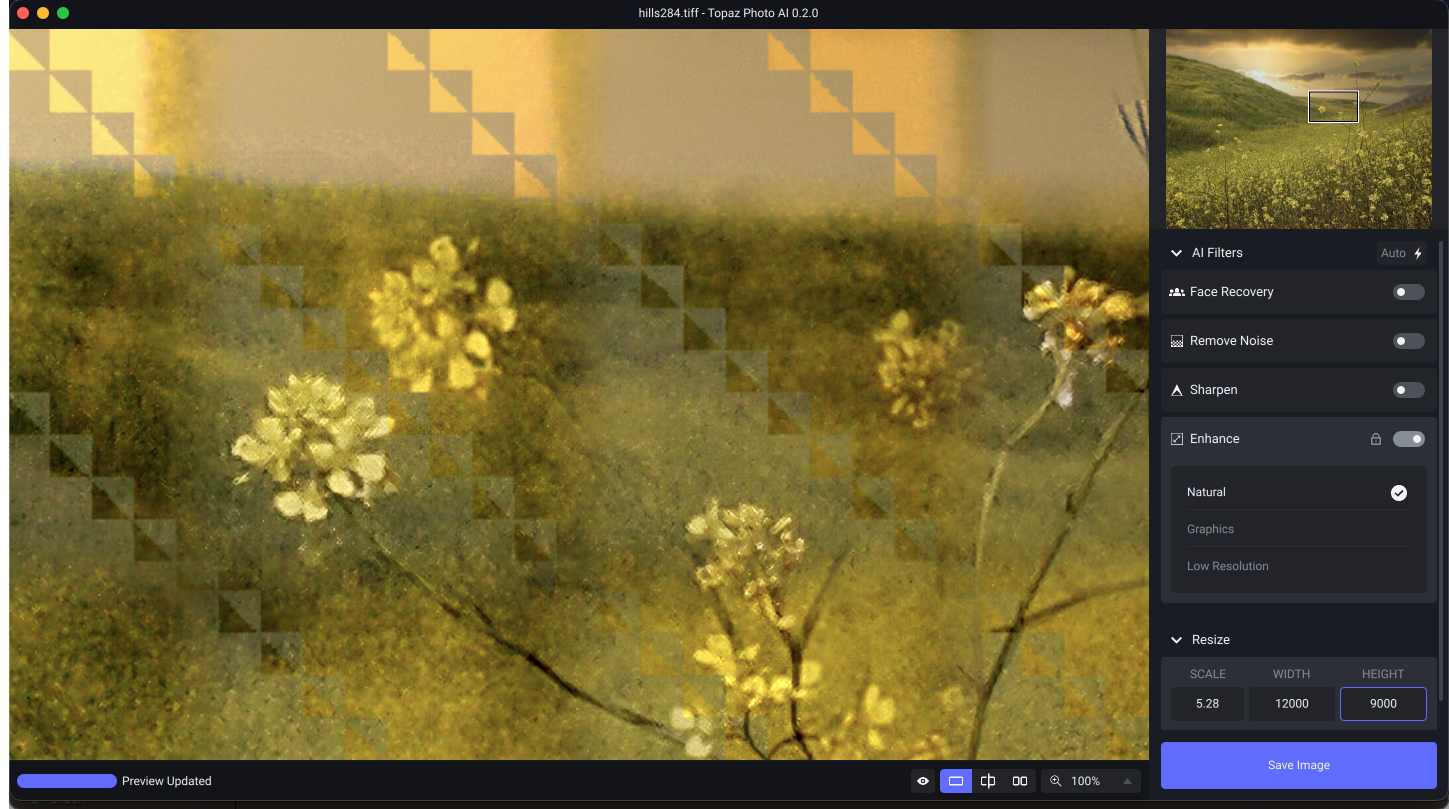Turn on the Remove Noise switch
The height and width of the screenshot is (809, 1449).
[x=1408, y=341]
